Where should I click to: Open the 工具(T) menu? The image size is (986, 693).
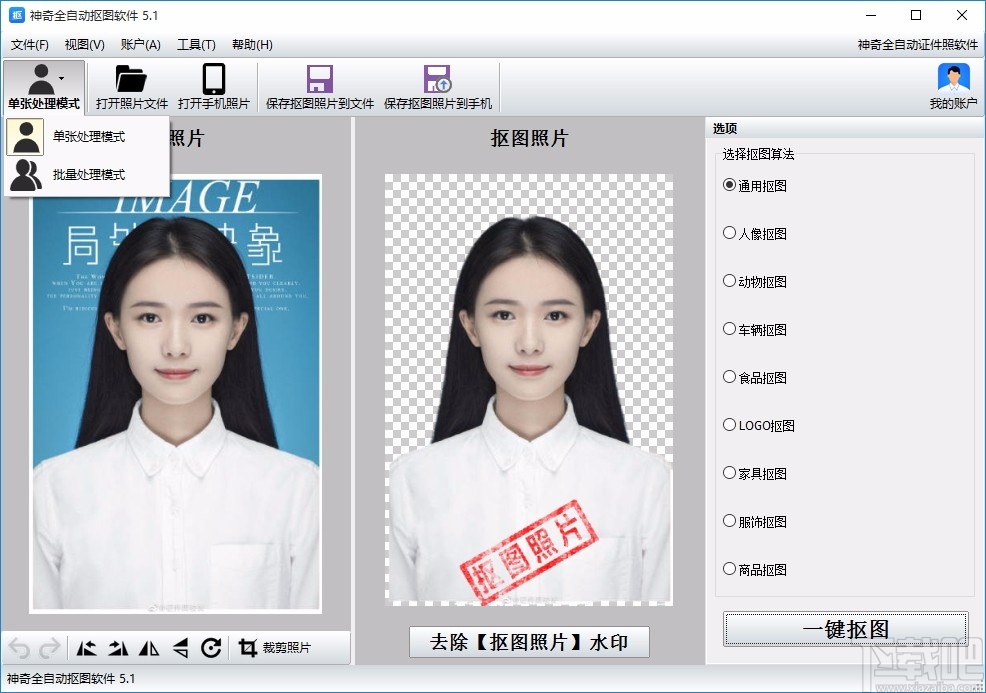pyautogui.click(x=196, y=45)
